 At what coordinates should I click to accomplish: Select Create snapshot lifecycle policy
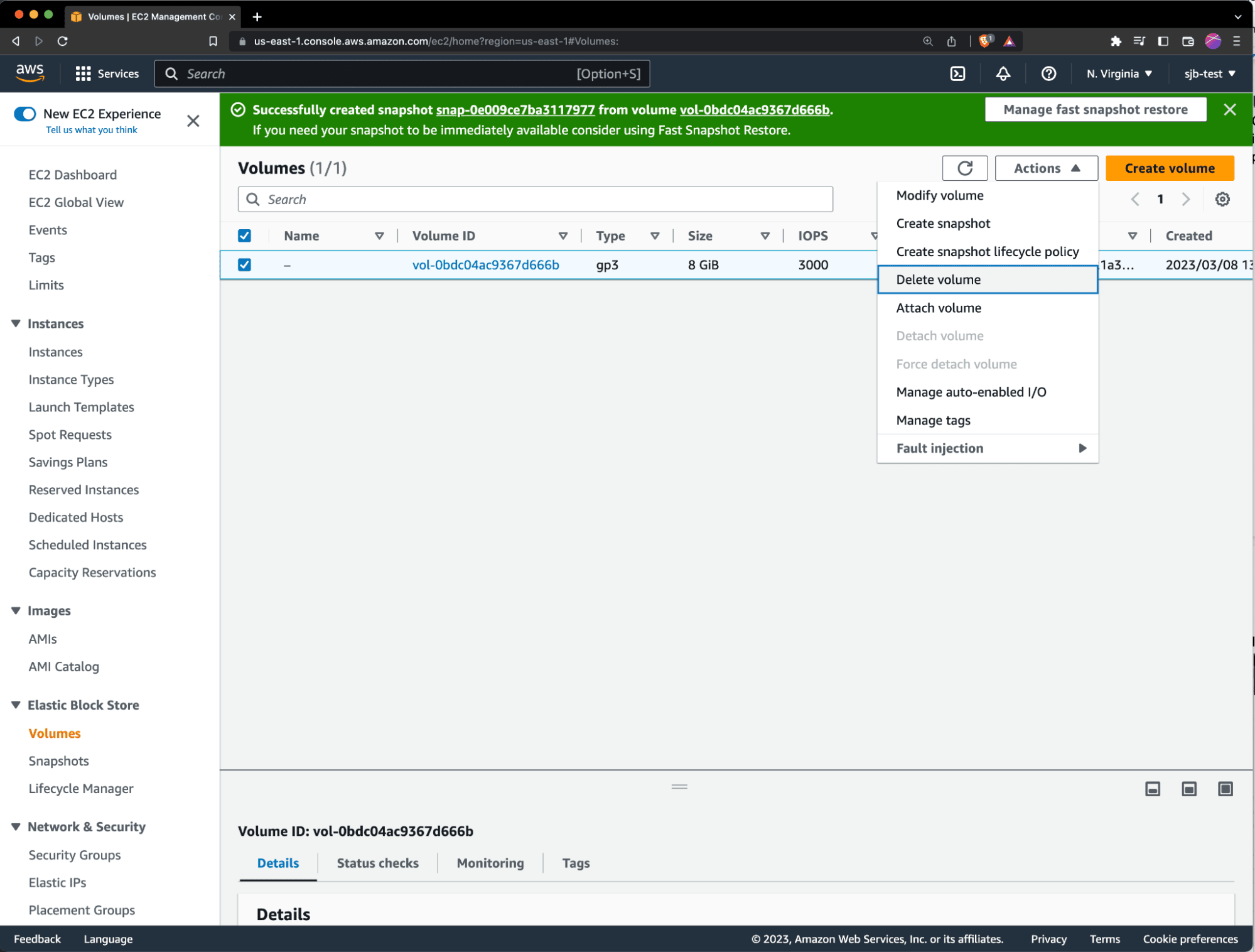[x=988, y=252]
